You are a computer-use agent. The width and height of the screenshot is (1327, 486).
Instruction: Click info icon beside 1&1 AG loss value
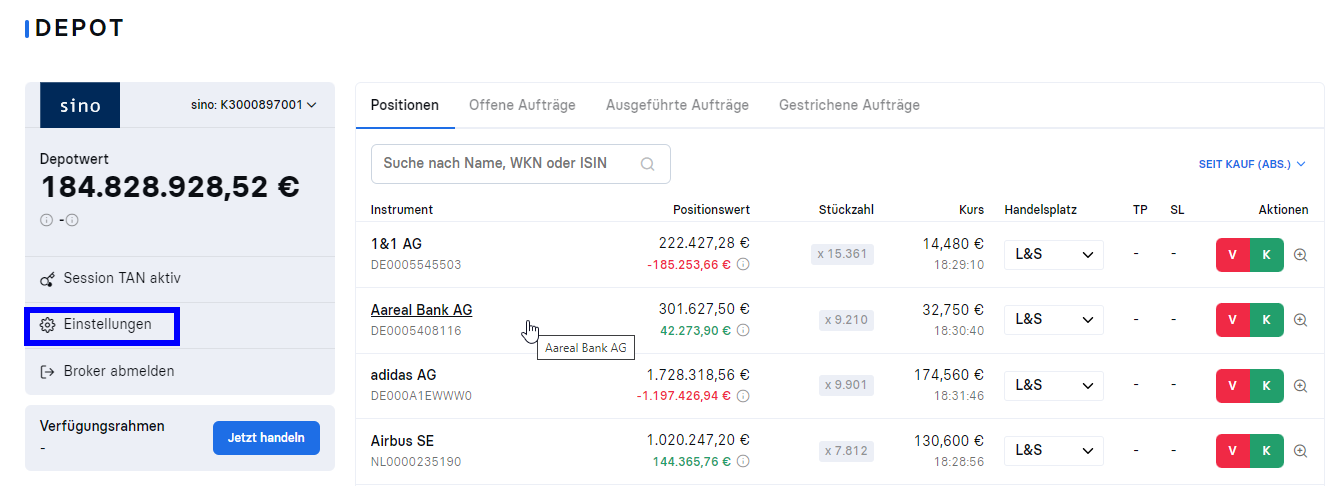pos(743,265)
